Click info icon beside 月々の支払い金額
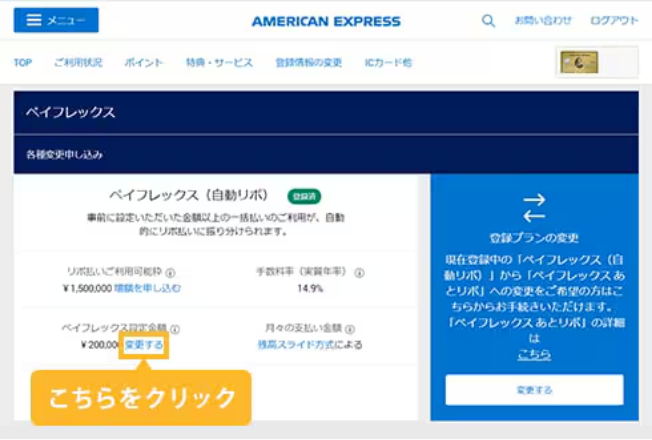 click(351, 328)
